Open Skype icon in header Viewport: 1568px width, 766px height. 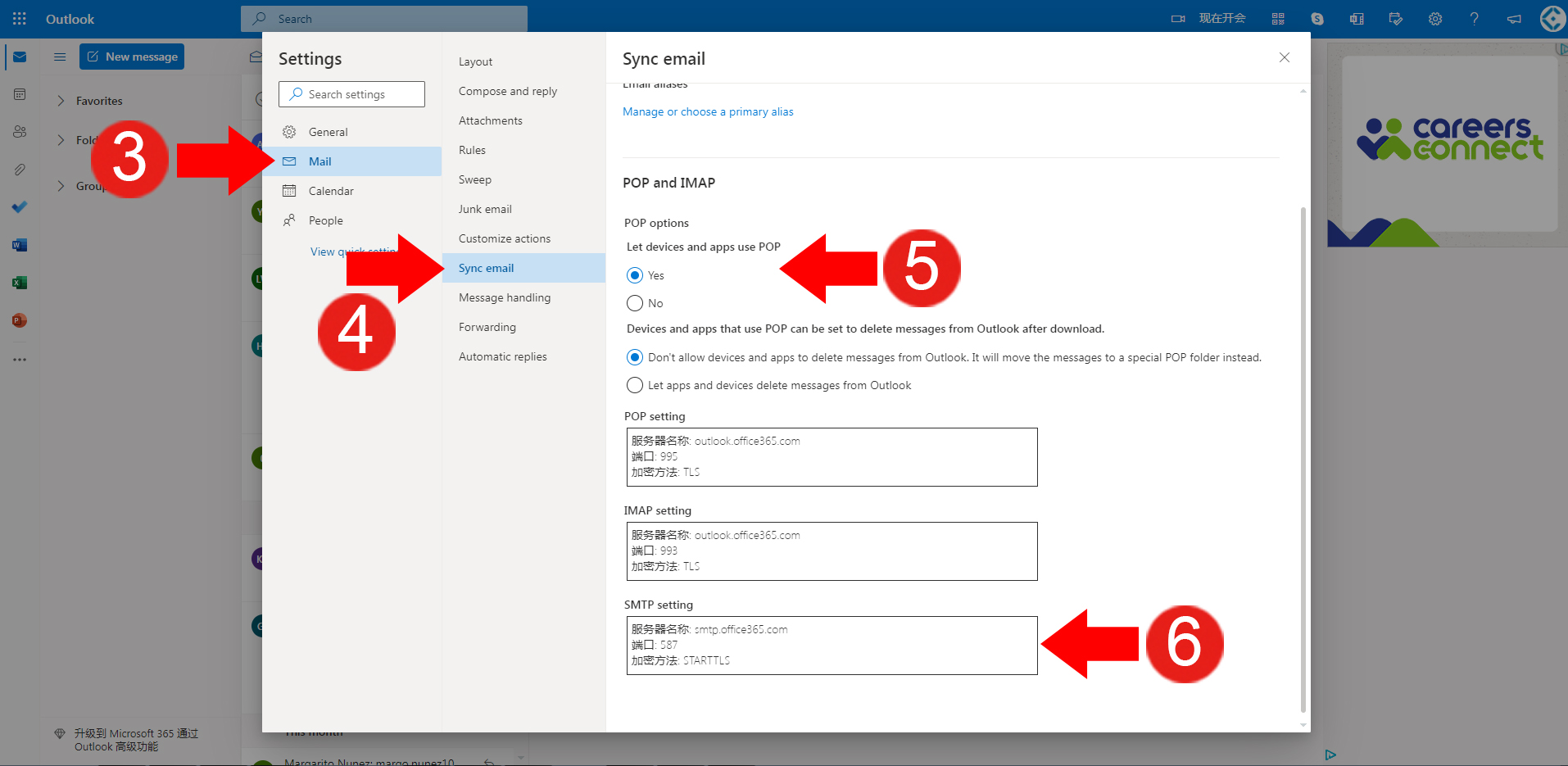(1317, 18)
